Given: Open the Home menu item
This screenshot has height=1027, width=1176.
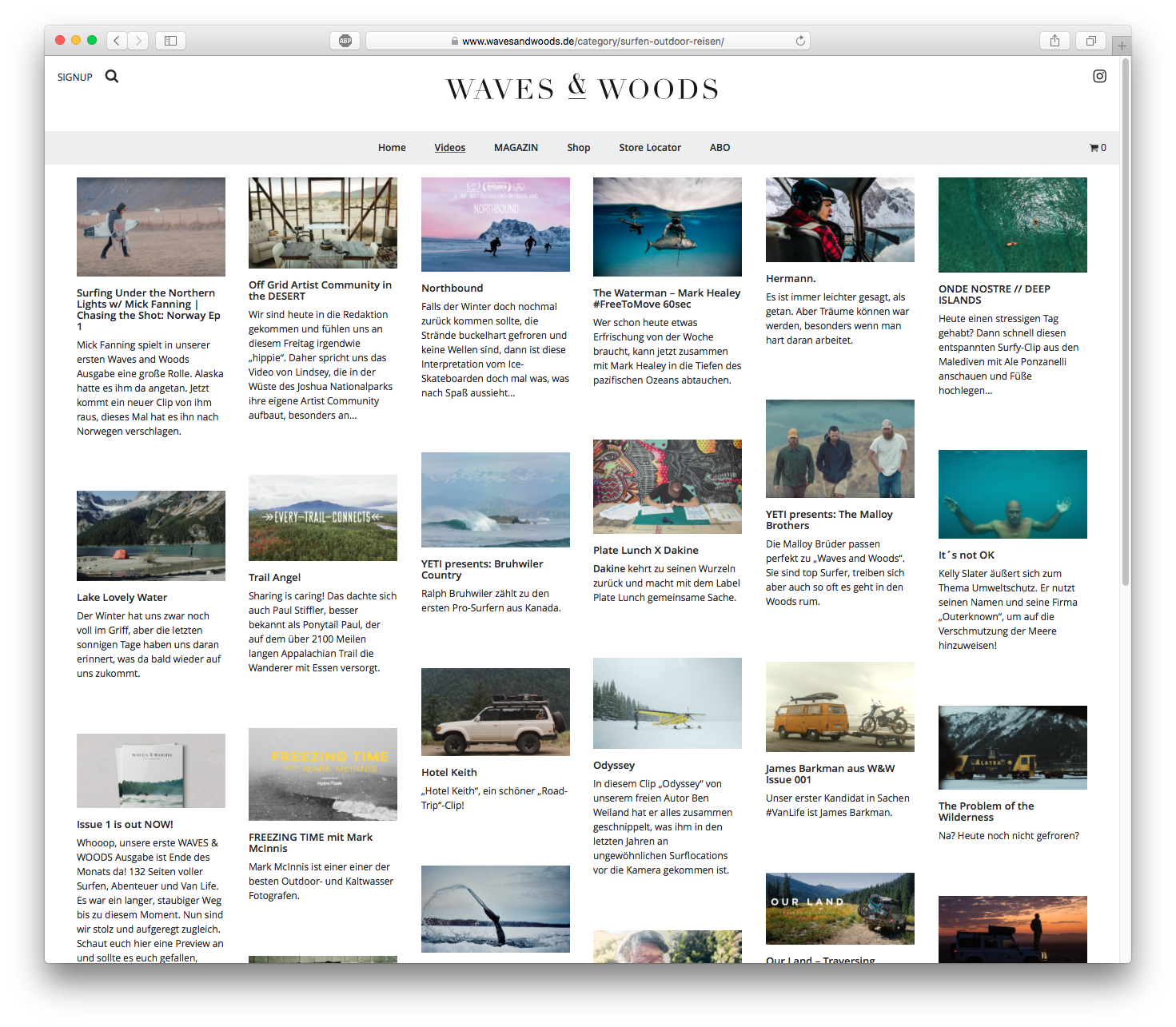Looking at the screenshot, I should tap(392, 148).
